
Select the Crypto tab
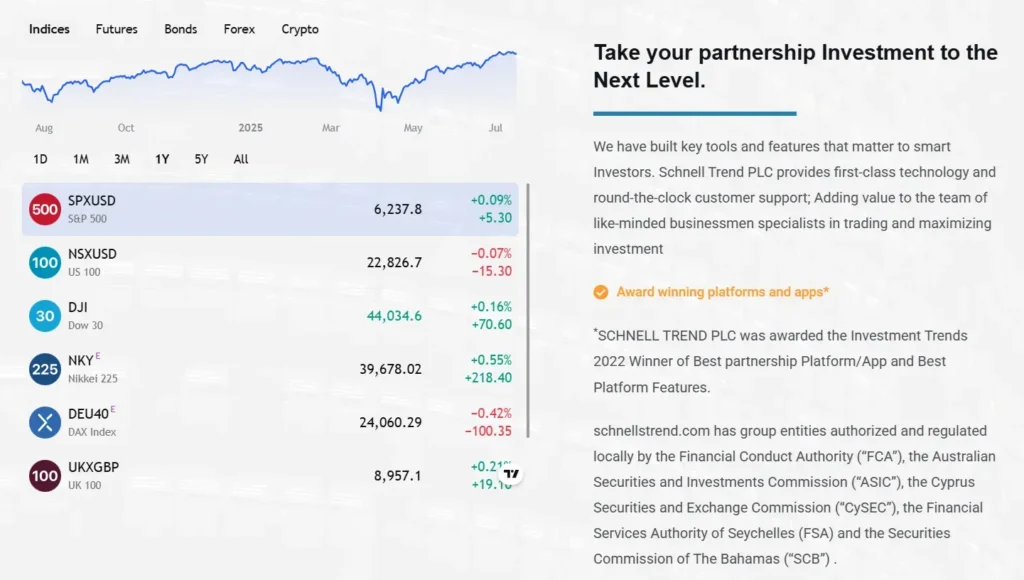pyautogui.click(x=300, y=29)
